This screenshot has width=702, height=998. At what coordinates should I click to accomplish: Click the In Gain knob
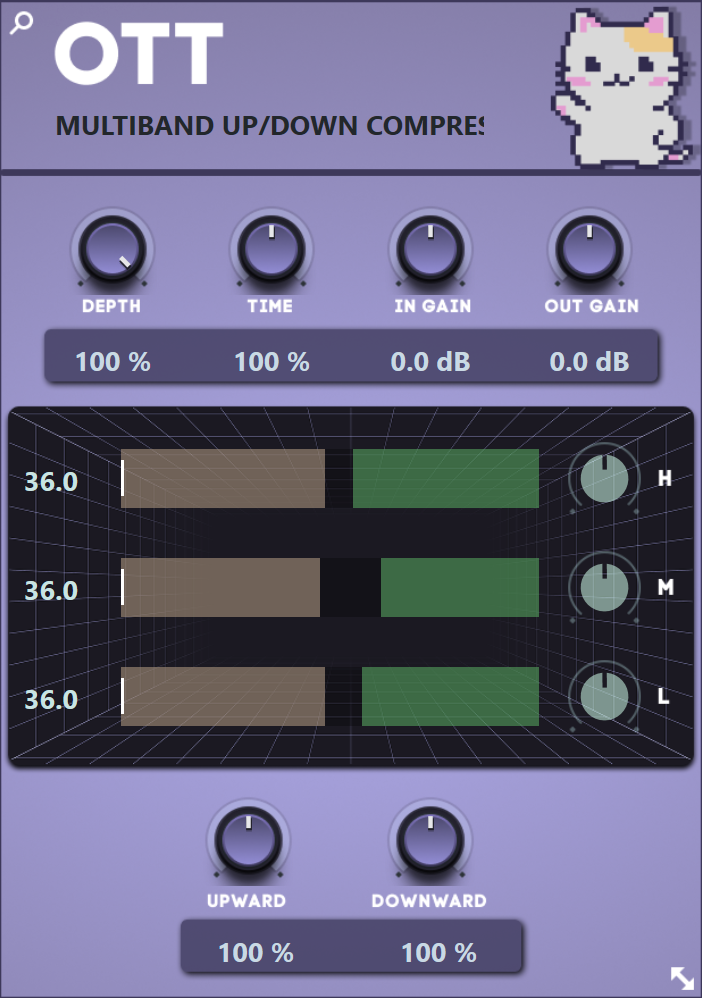coord(431,250)
